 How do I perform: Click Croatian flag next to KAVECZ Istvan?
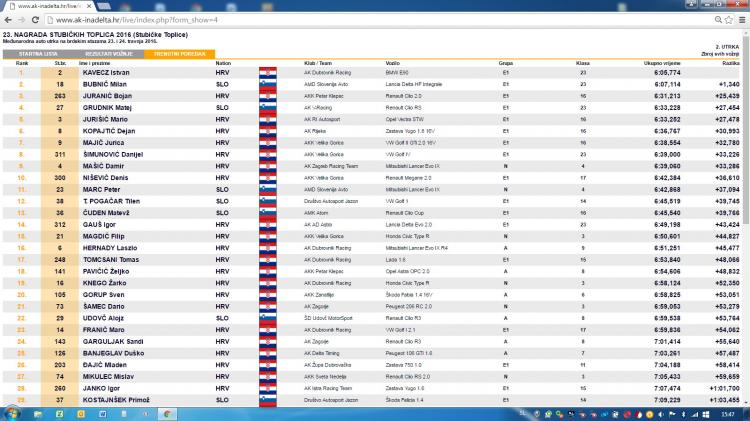[x=267, y=72]
